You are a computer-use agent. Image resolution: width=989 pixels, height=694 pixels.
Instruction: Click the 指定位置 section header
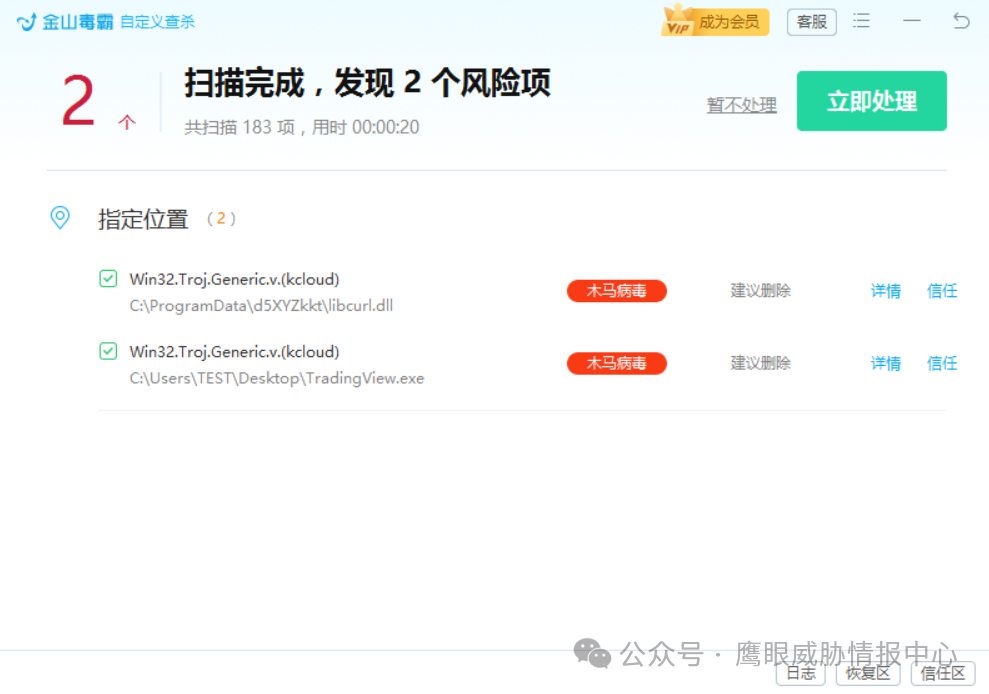143,219
